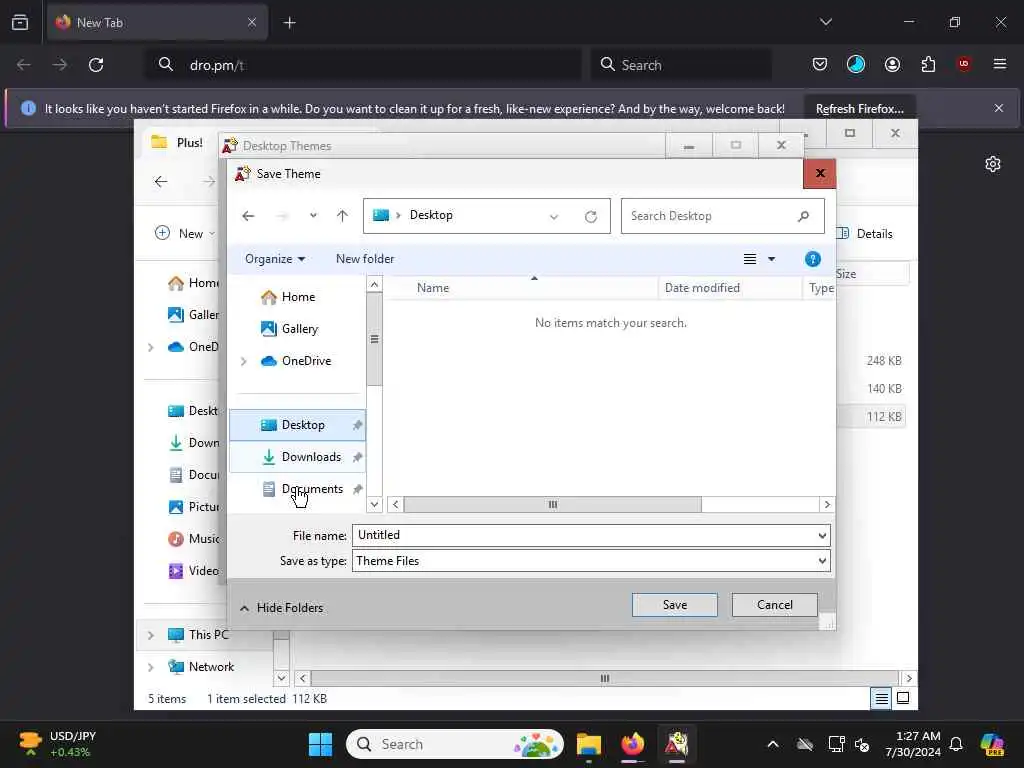Open File Explorer from the taskbar

pos(588,744)
